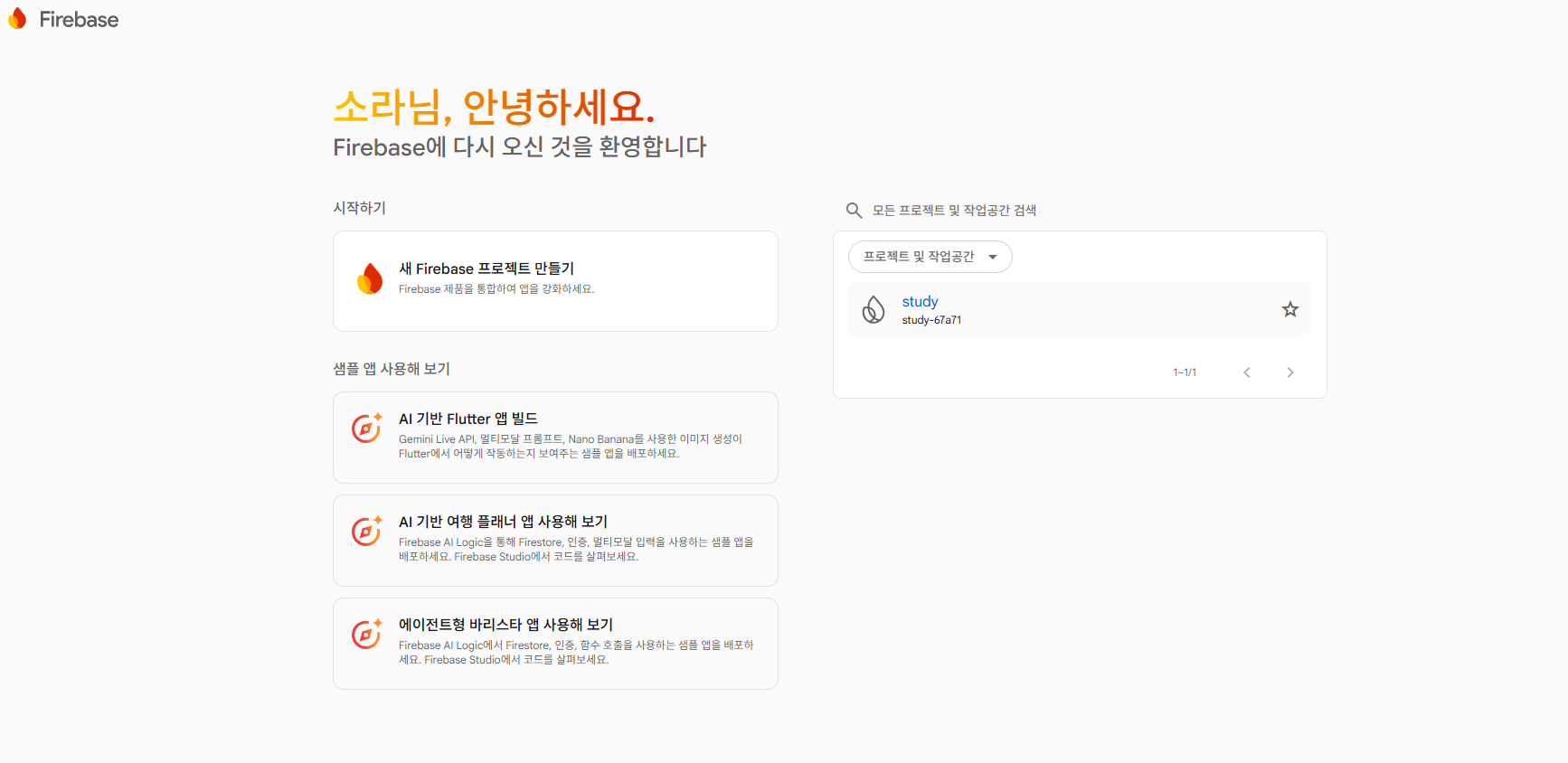Open AI 기반 여행 플래너 앱 sample

coord(555,541)
